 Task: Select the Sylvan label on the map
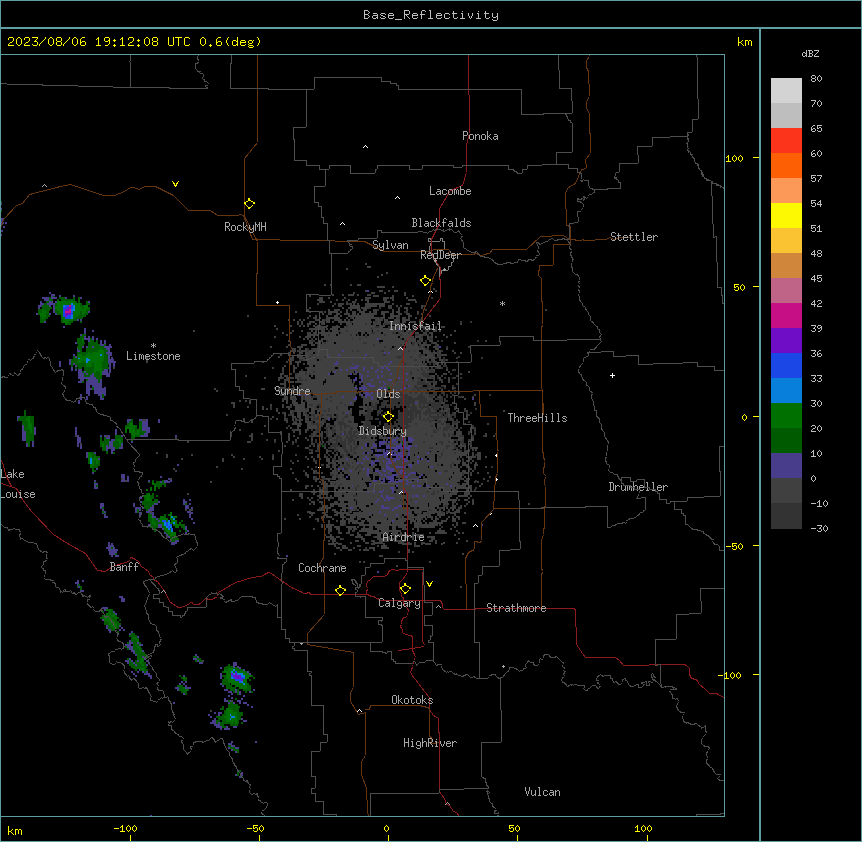coord(390,245)
